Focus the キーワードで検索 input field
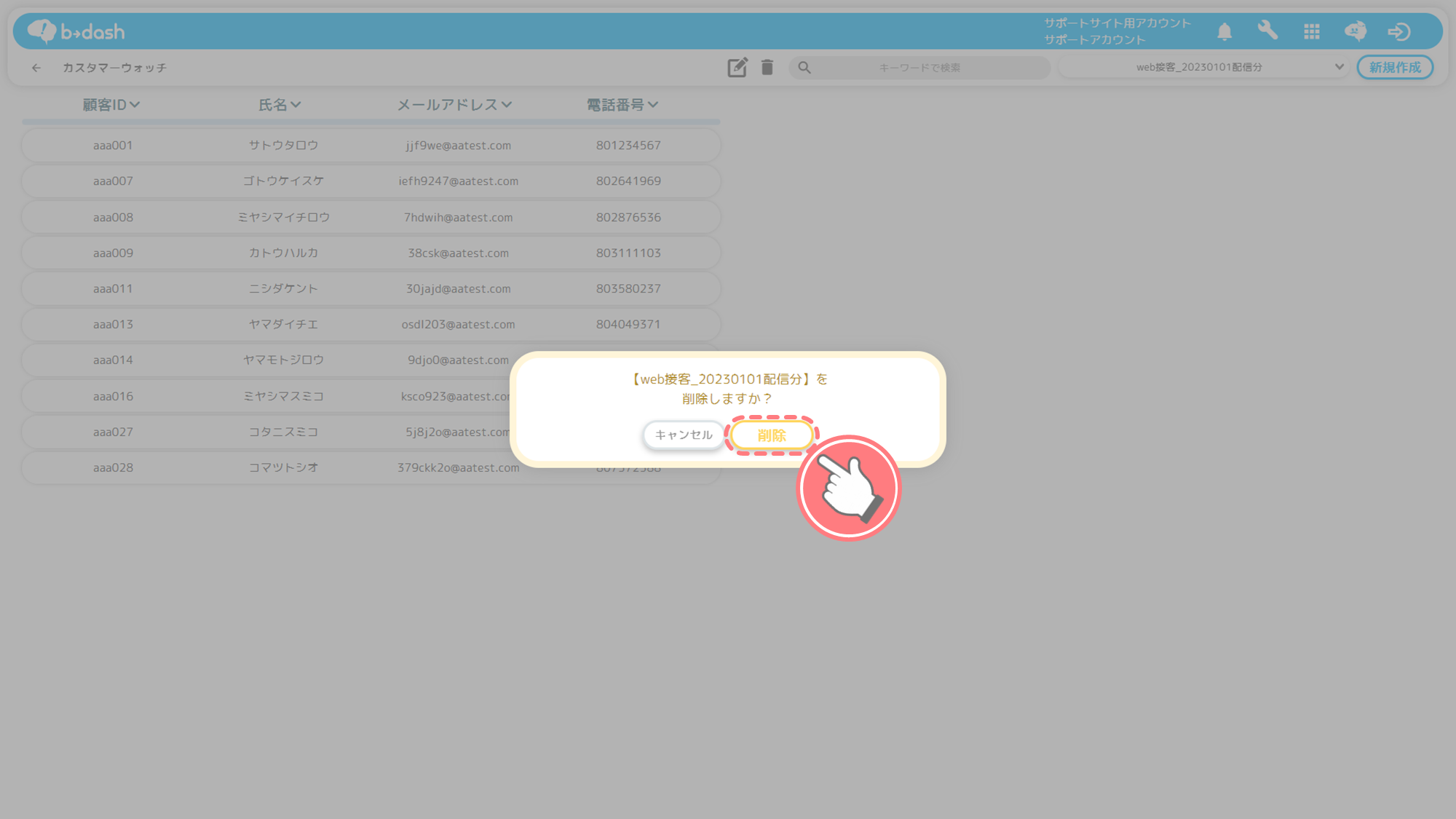 (x=920, y=68)
